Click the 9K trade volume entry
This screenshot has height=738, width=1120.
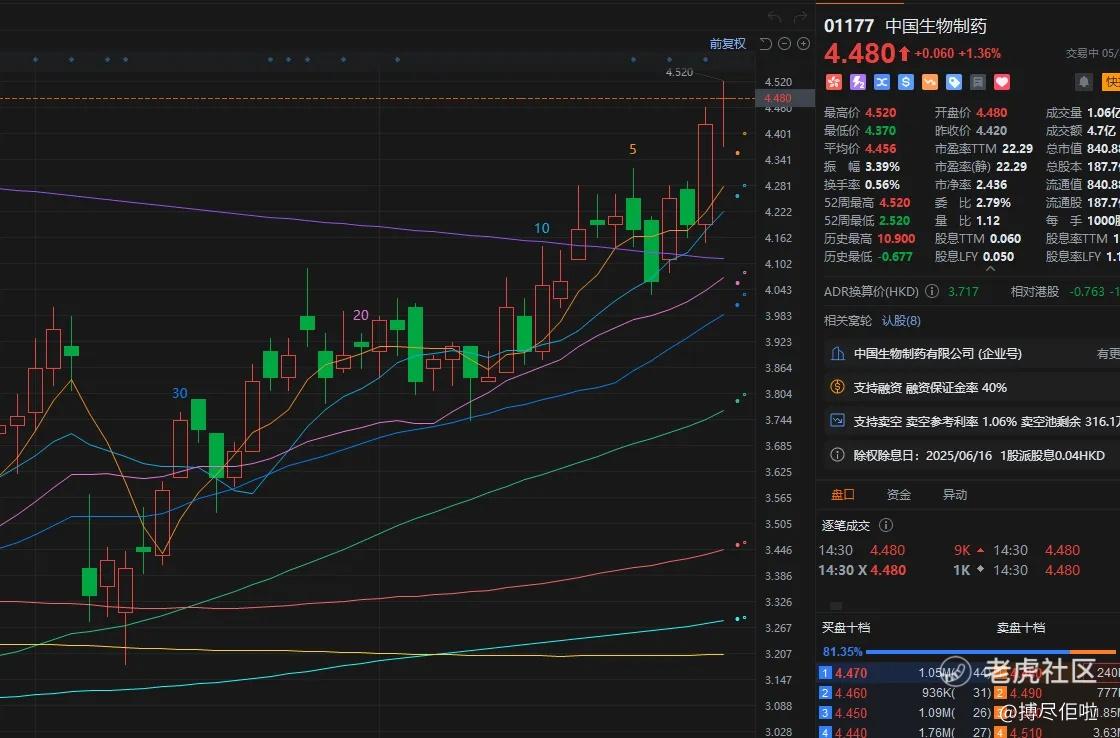pos(962,550)
